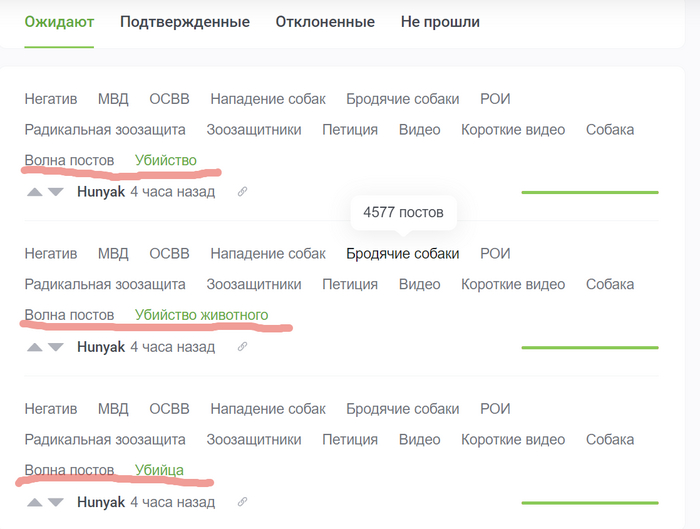700x529 pixels.
Task: Click the link icon in the Убийца entry
Action: tap(242, 502)
